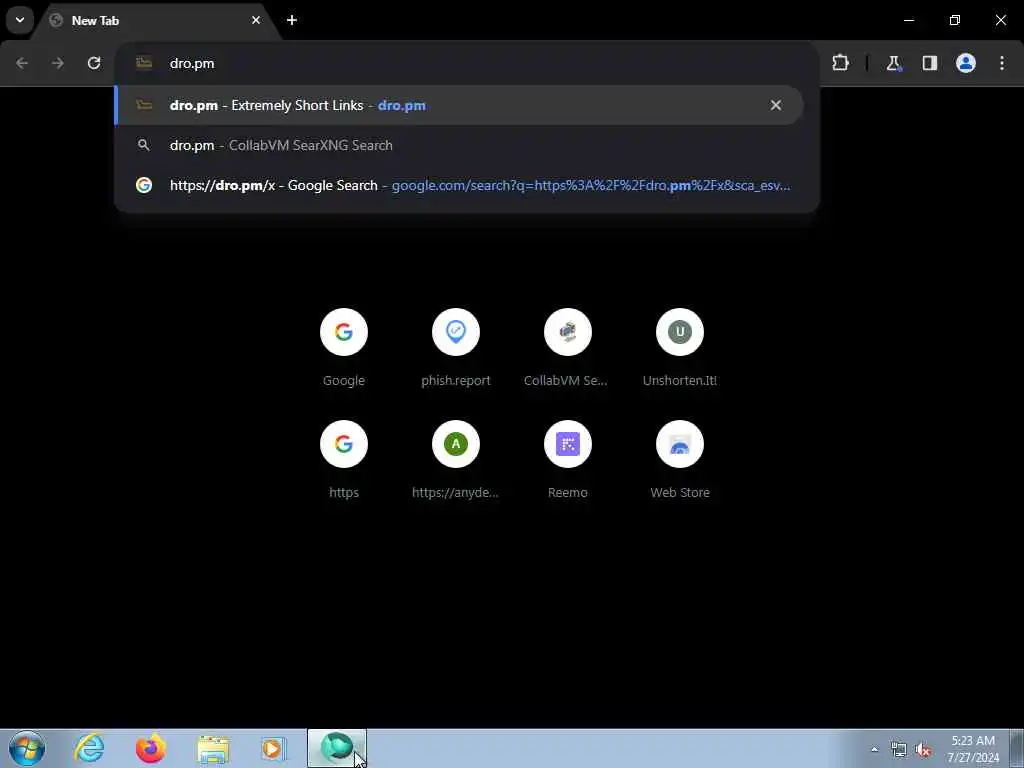The width and height of the screenshot is (1024, 768).
Task: Reload the page
Action: click(94, 63)
